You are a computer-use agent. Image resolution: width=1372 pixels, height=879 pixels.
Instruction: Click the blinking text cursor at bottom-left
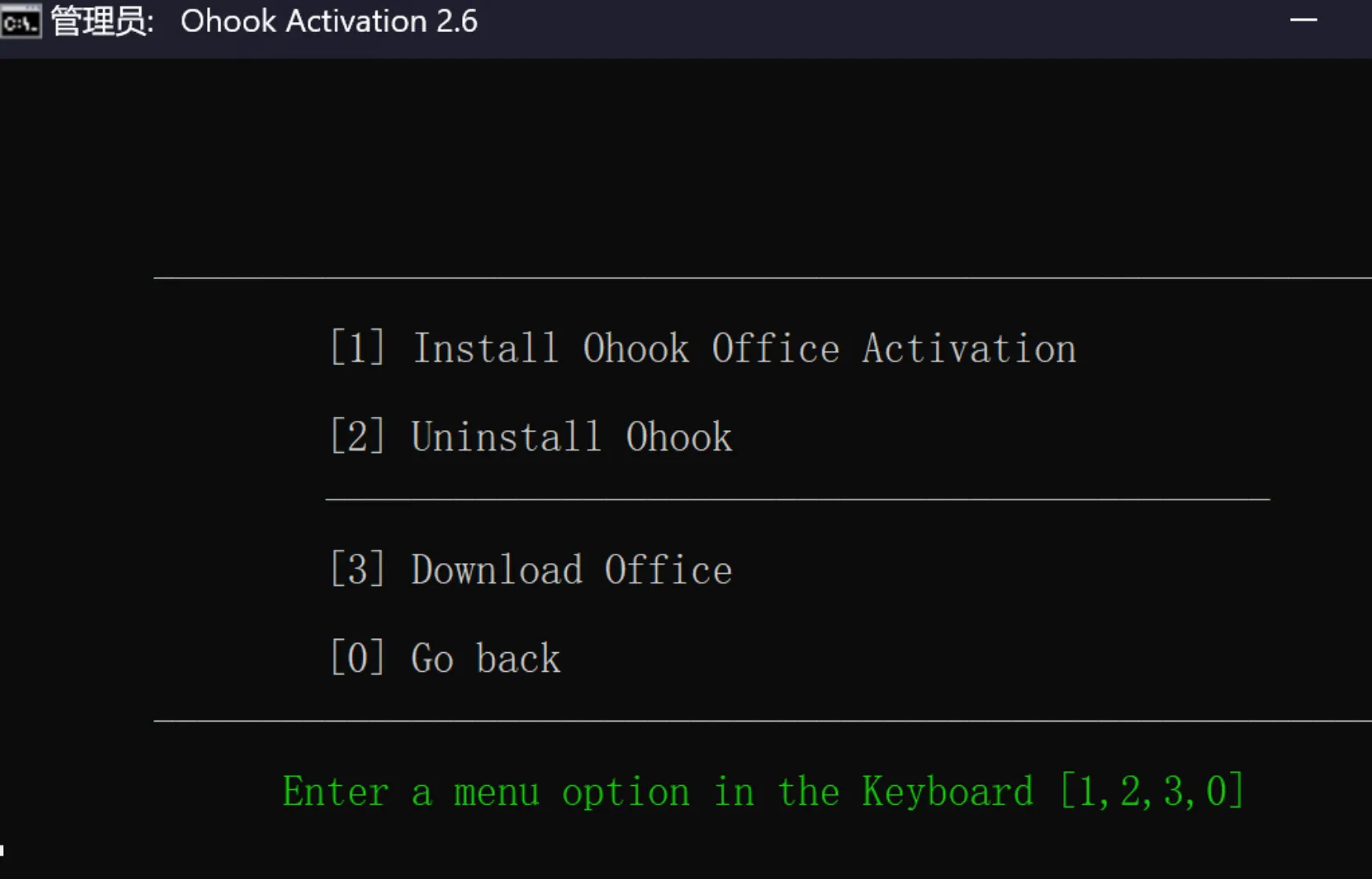[x=2, y=850]
